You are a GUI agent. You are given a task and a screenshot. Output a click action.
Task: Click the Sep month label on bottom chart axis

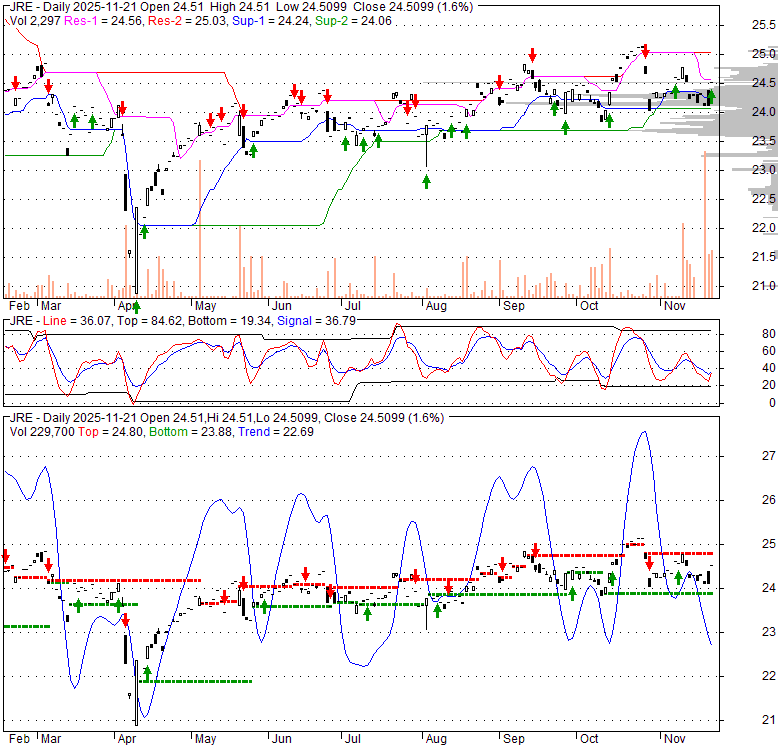[514, 739]
